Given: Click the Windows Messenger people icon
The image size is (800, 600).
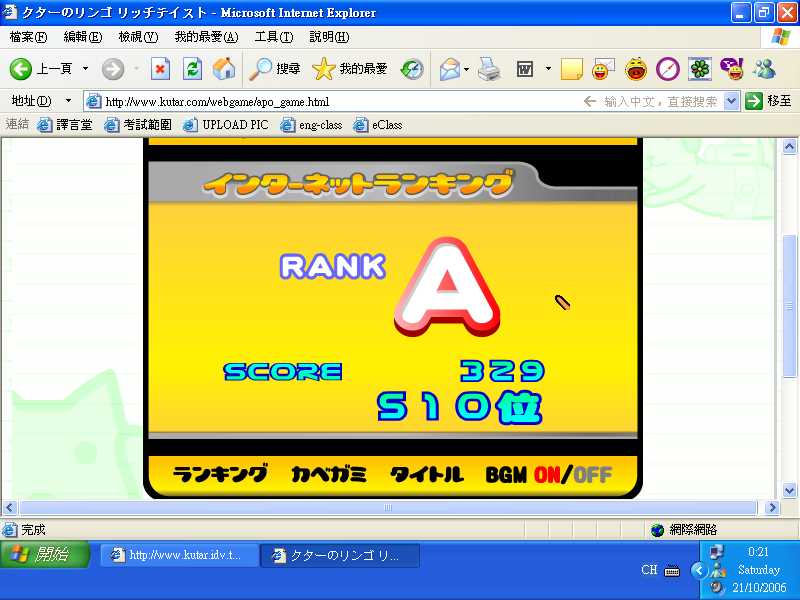Looking at the screenshot, I should pos(764,69).
